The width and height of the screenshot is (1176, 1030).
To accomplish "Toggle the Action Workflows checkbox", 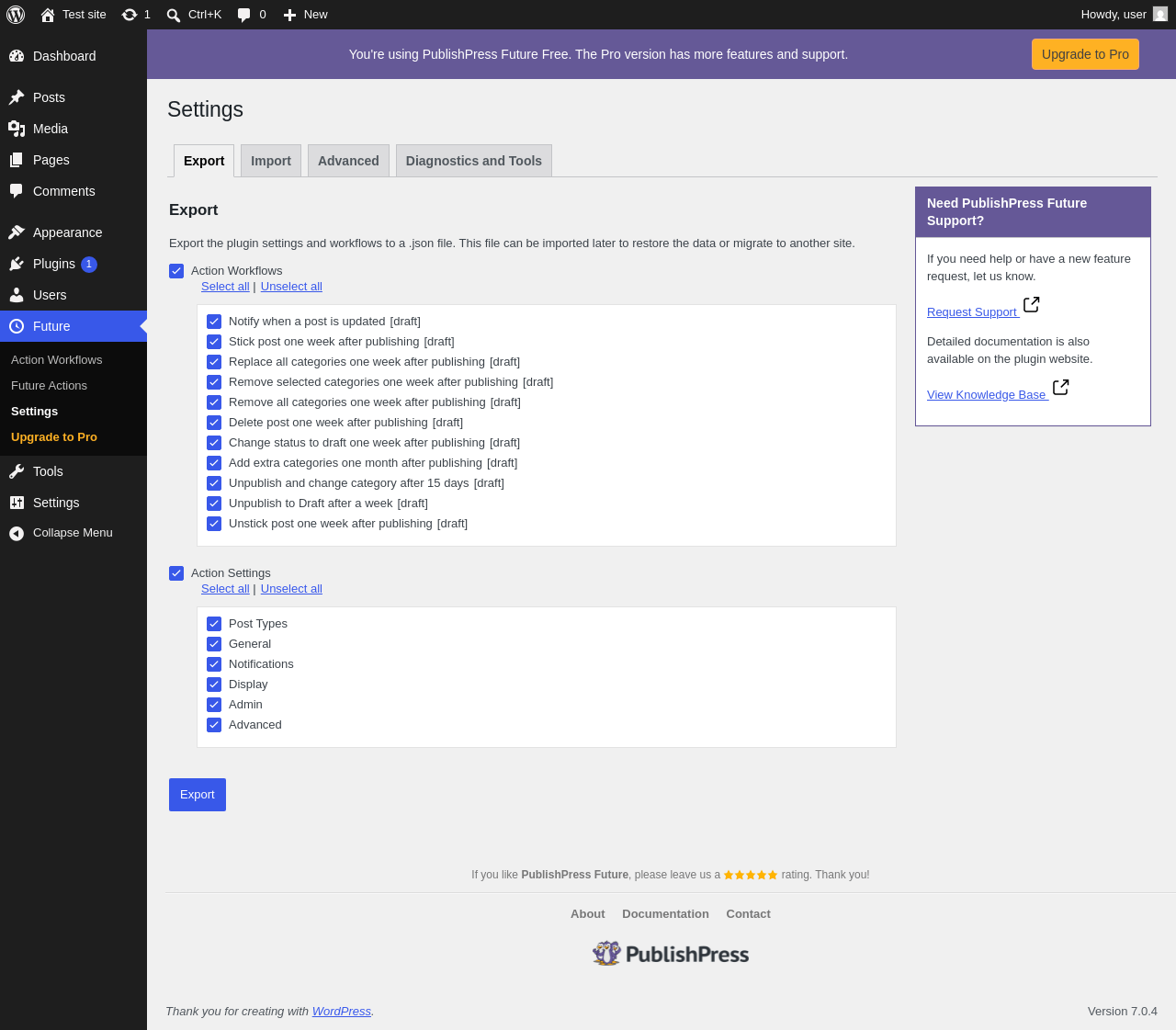I will tap(176, 271).
